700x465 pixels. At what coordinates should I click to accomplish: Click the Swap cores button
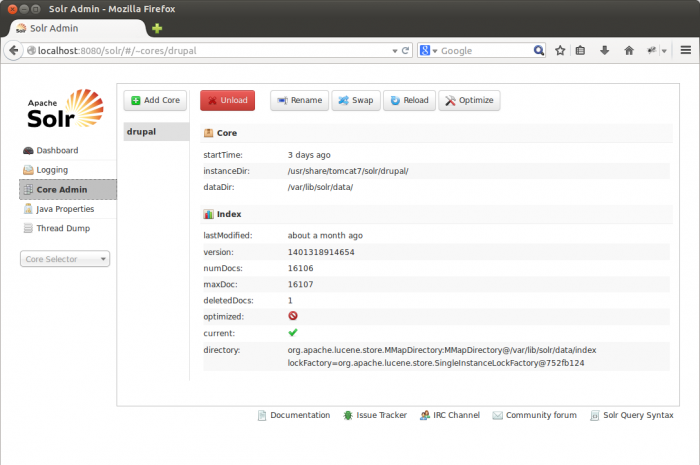(356, 100)
